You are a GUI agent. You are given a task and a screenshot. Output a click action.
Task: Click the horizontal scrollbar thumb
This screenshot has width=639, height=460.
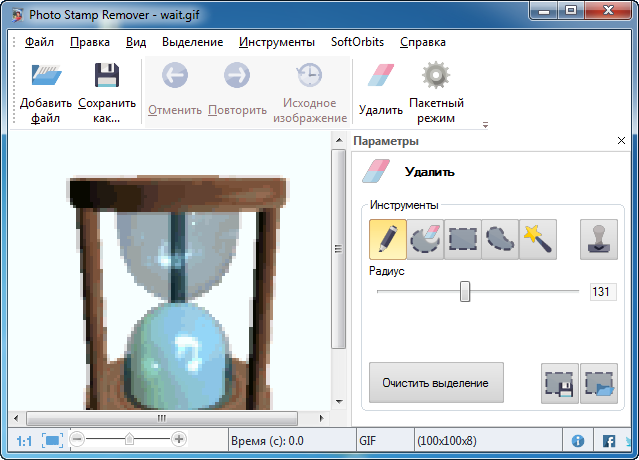point(162,418)
